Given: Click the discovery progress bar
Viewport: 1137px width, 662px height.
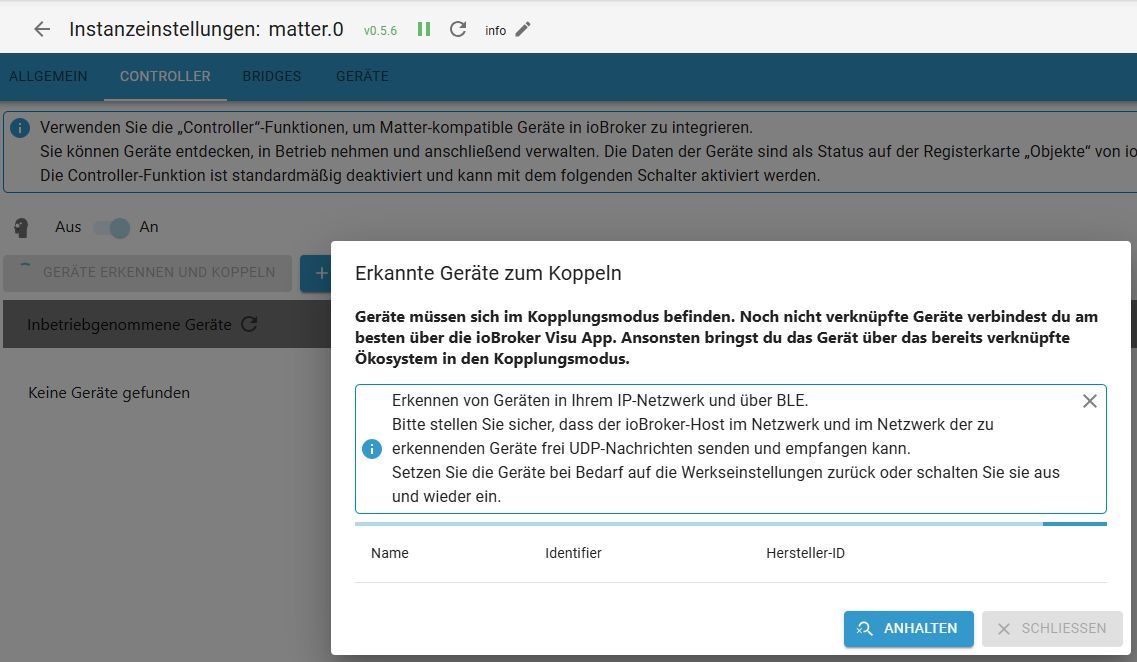Looking at the screenshot, I should [x=730, y=523].
